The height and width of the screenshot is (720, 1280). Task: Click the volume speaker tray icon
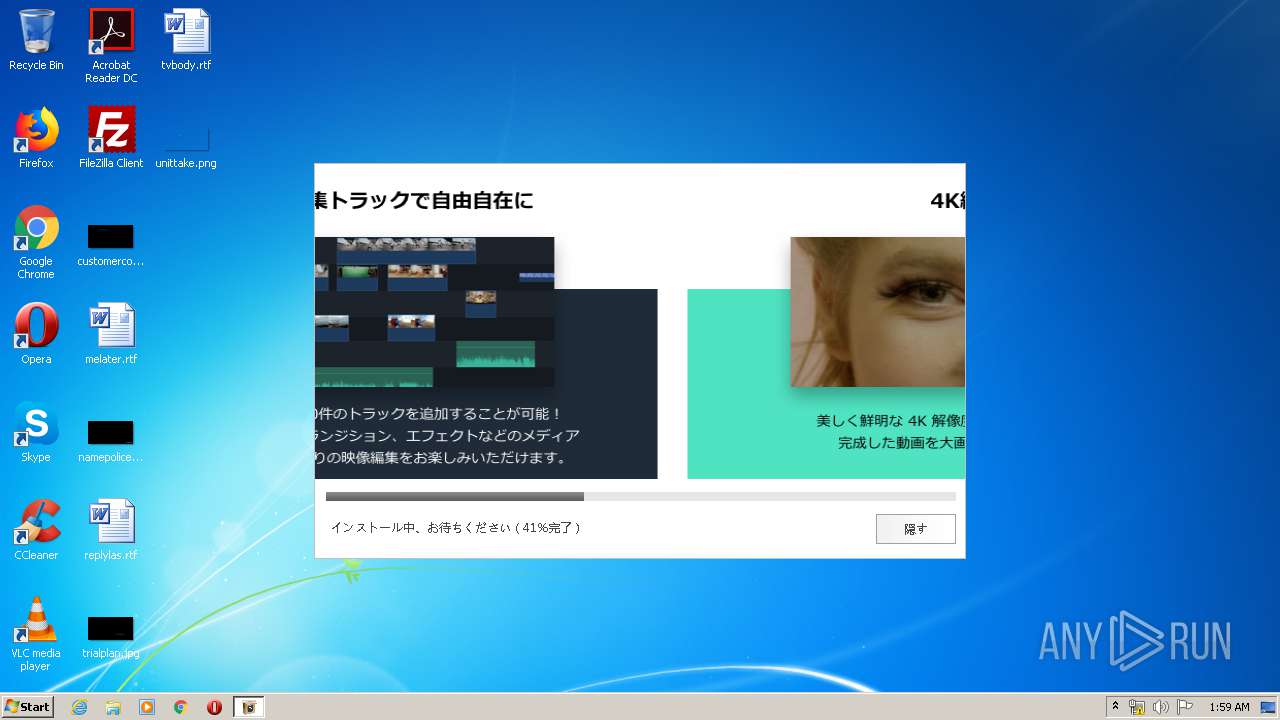(x=1160, y=707)
